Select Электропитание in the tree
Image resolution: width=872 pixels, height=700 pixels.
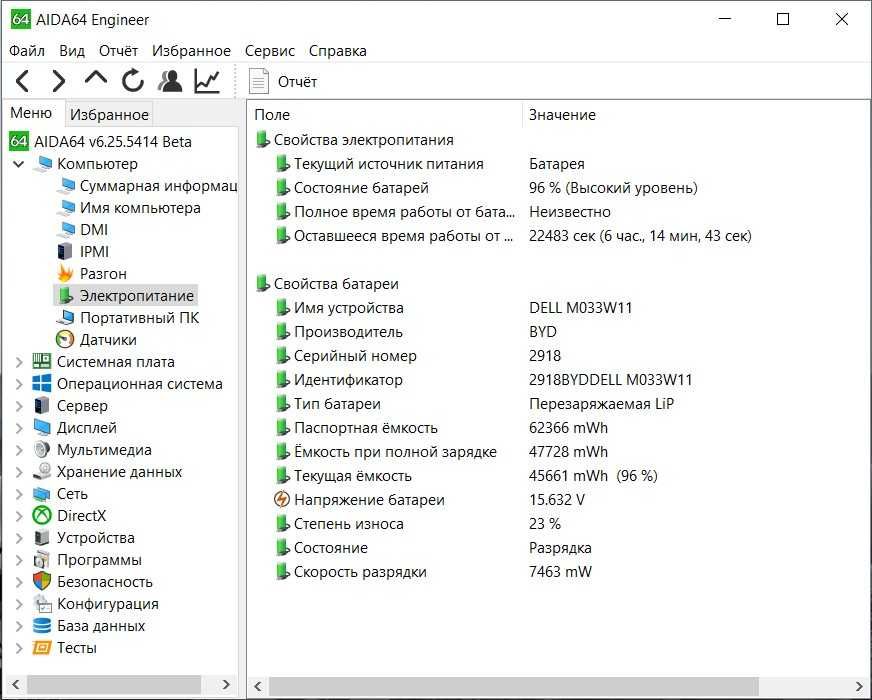[136, 295]
